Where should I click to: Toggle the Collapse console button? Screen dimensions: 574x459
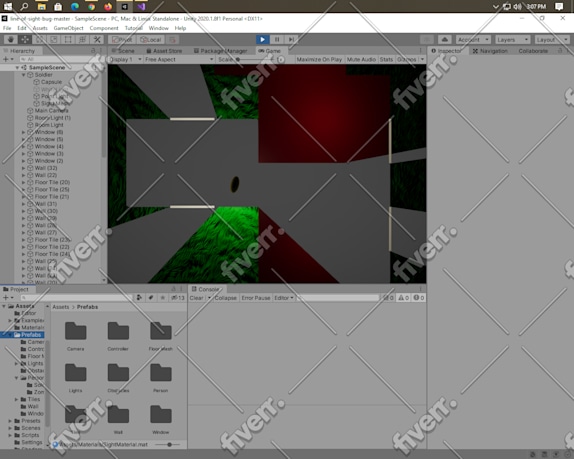tap(226, 298)
